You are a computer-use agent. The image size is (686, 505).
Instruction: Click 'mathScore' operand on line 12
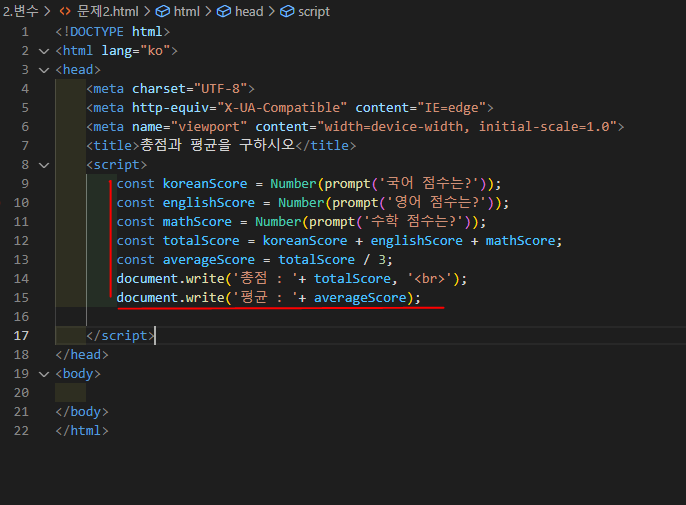point(521,241)
